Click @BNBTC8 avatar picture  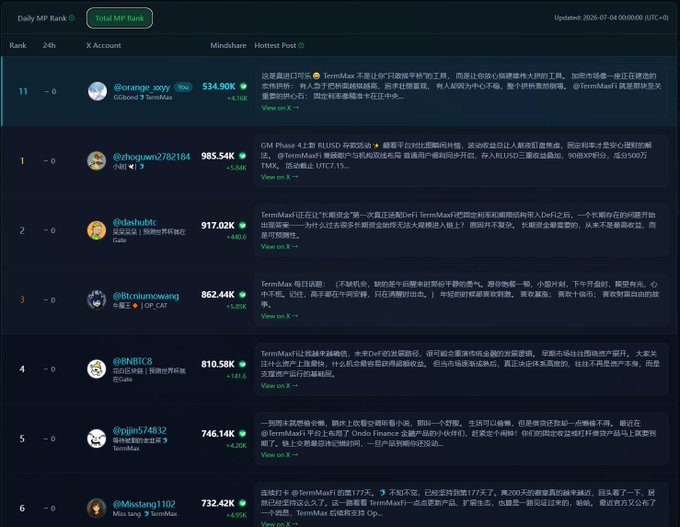96,369
